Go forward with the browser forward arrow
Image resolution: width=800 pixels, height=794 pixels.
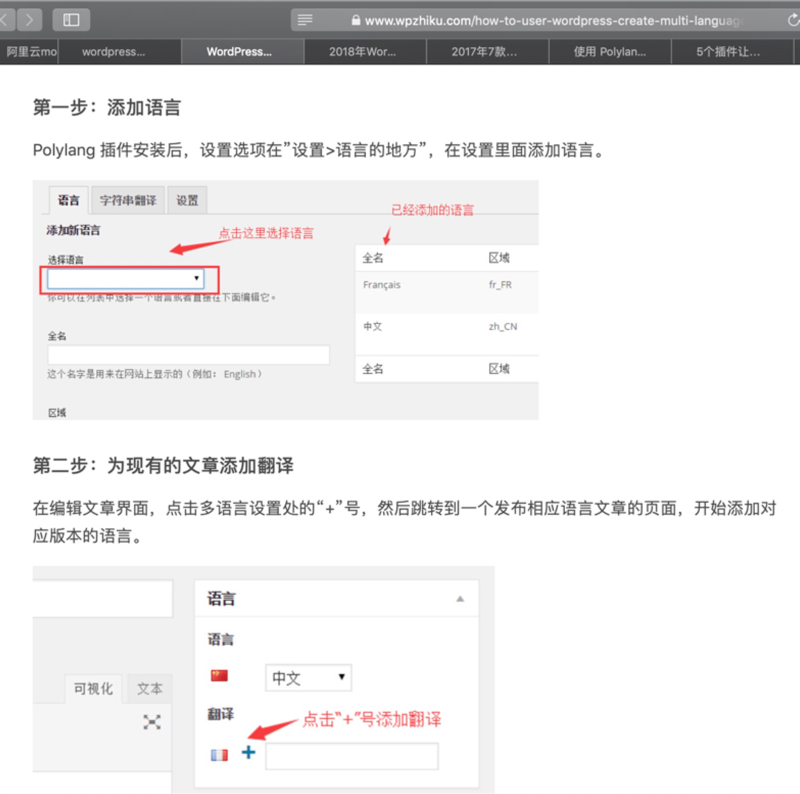click(30, 20)
